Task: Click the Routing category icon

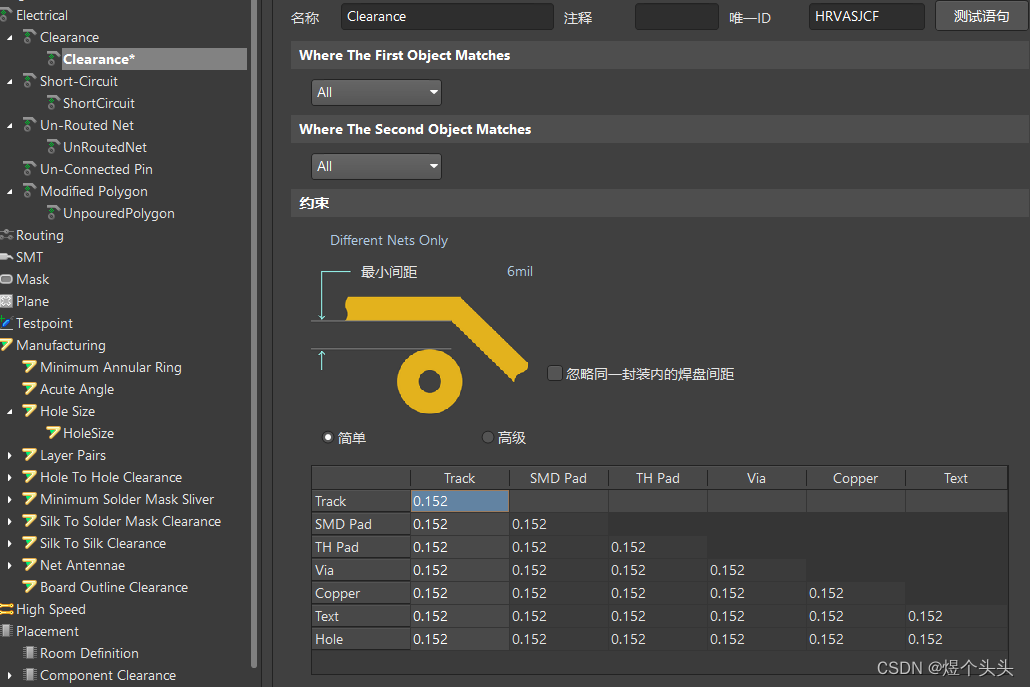Action: pos(7,235)
